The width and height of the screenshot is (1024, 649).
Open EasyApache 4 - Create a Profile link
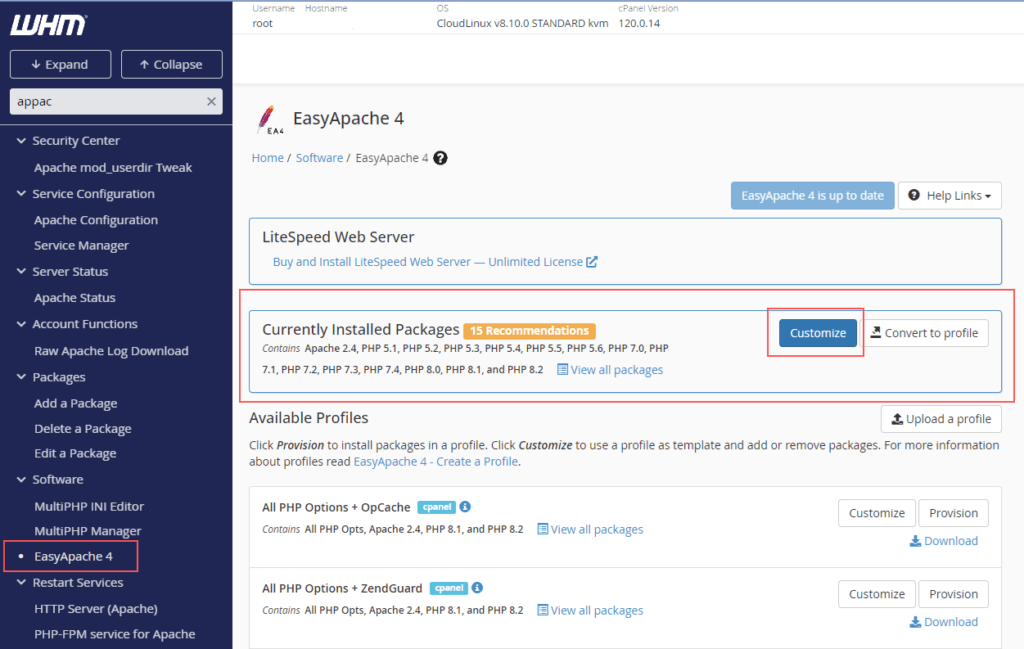(x=436, y=462)
